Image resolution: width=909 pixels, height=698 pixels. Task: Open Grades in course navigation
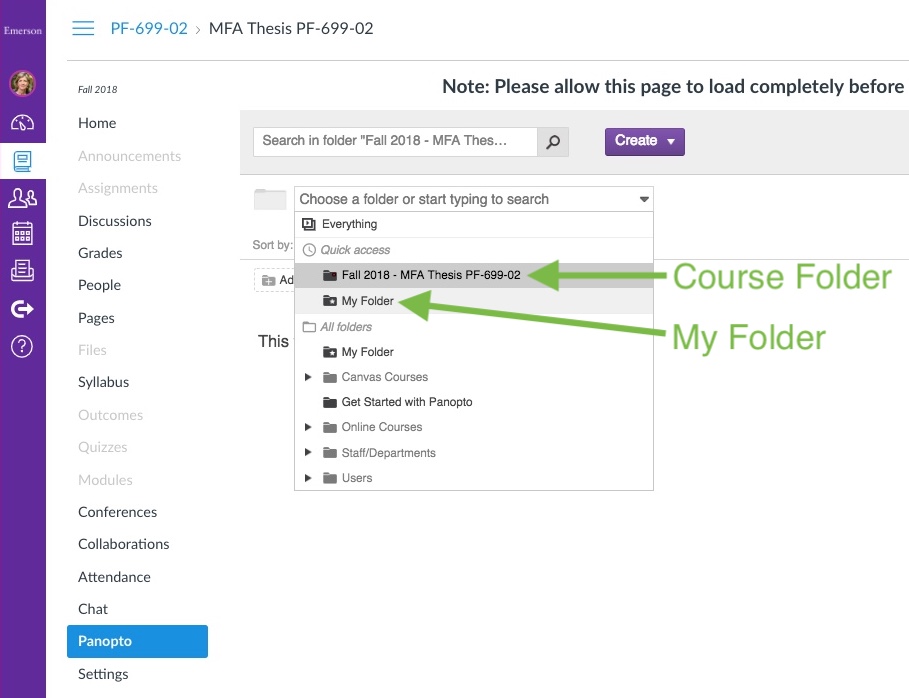[x=100, y=253]
